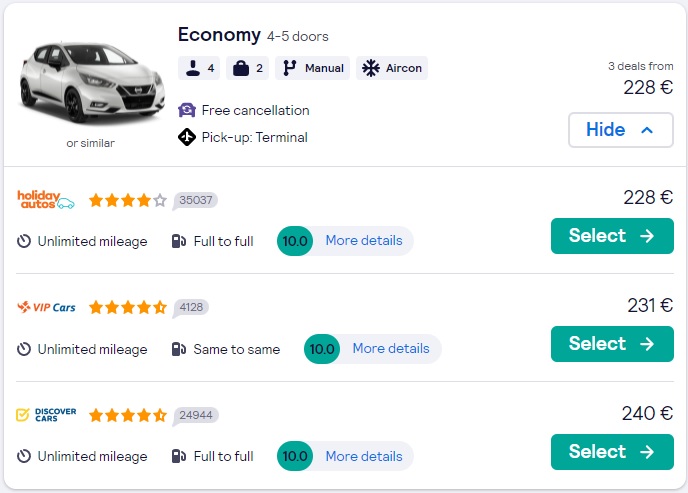Click the Free cancellation icon
This screenshot has width=688, height=493.
pos(186,110)
